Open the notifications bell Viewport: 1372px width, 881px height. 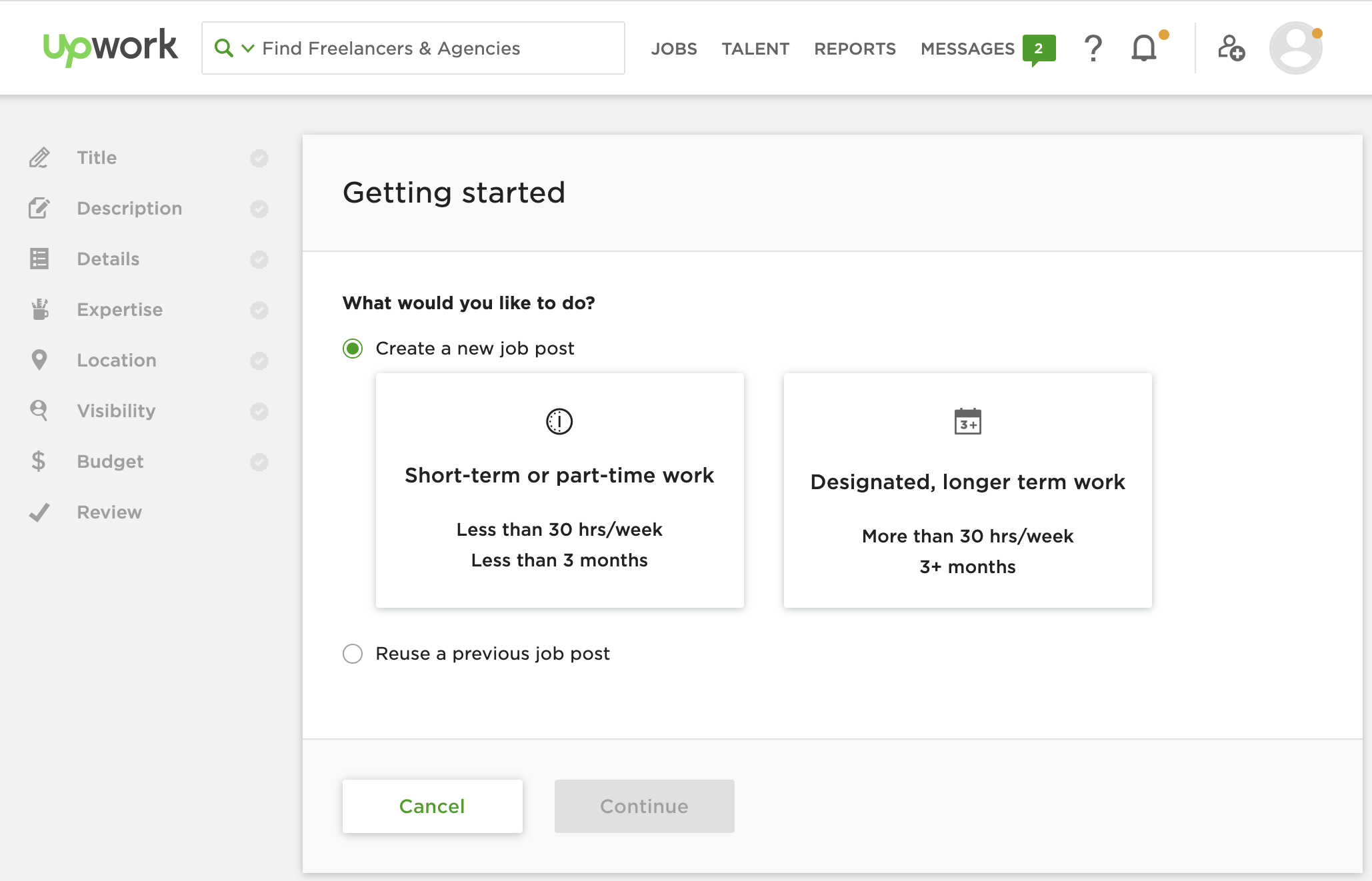pyautogui.click(x=1144, y=48)
